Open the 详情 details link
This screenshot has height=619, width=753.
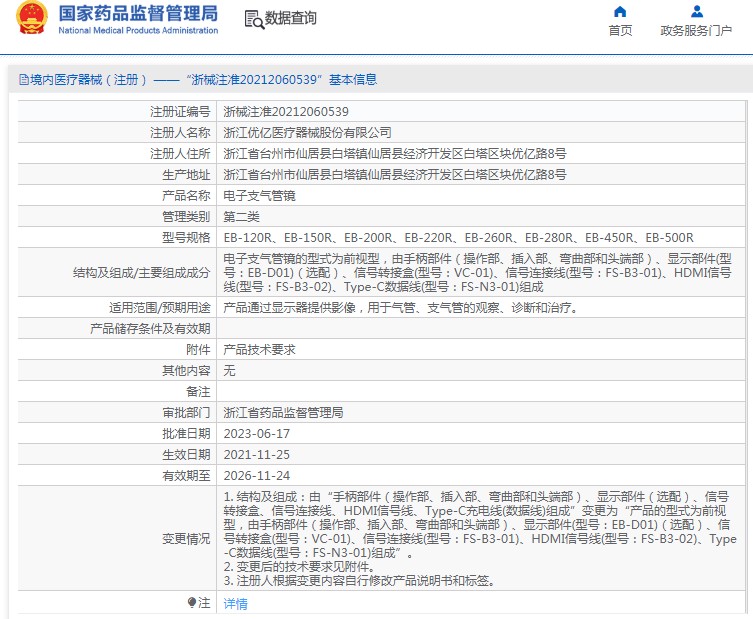pyautogui.click(x=235, y=604)
